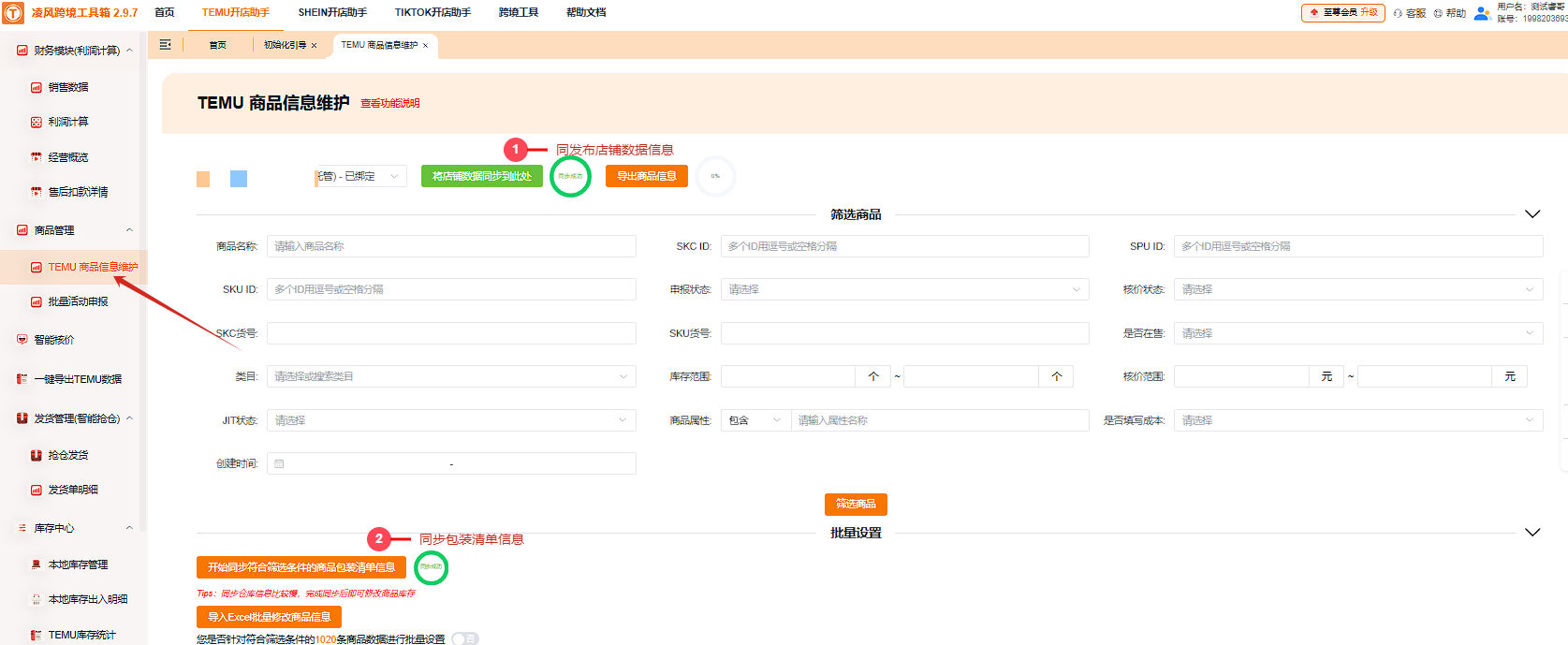1568x645 pixels.
Task: Click the upgrade arrow icon in 至尊会员
Action: point(1314,12)
